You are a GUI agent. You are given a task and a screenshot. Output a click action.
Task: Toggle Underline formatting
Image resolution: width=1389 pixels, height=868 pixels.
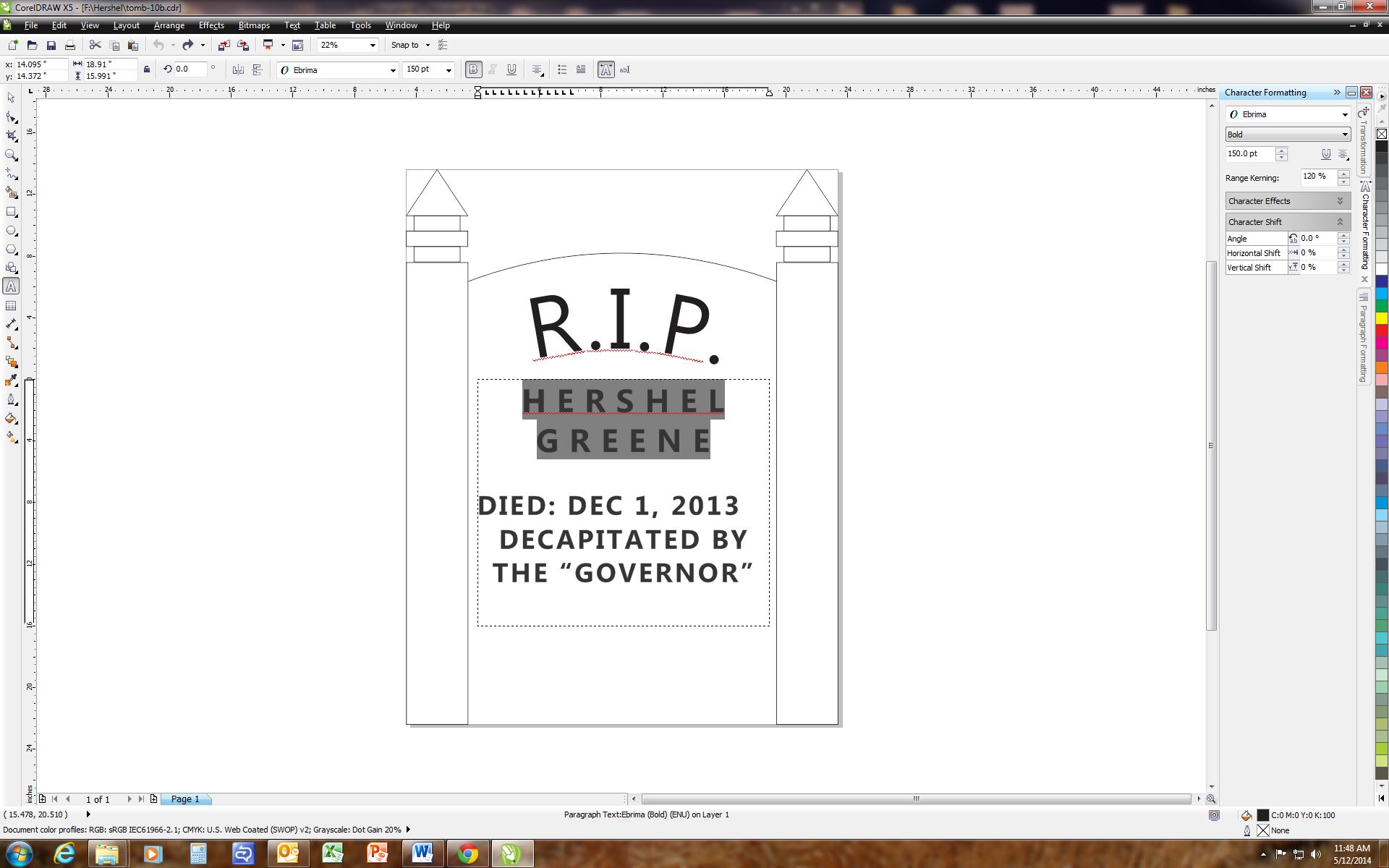[x=511, y=69]
